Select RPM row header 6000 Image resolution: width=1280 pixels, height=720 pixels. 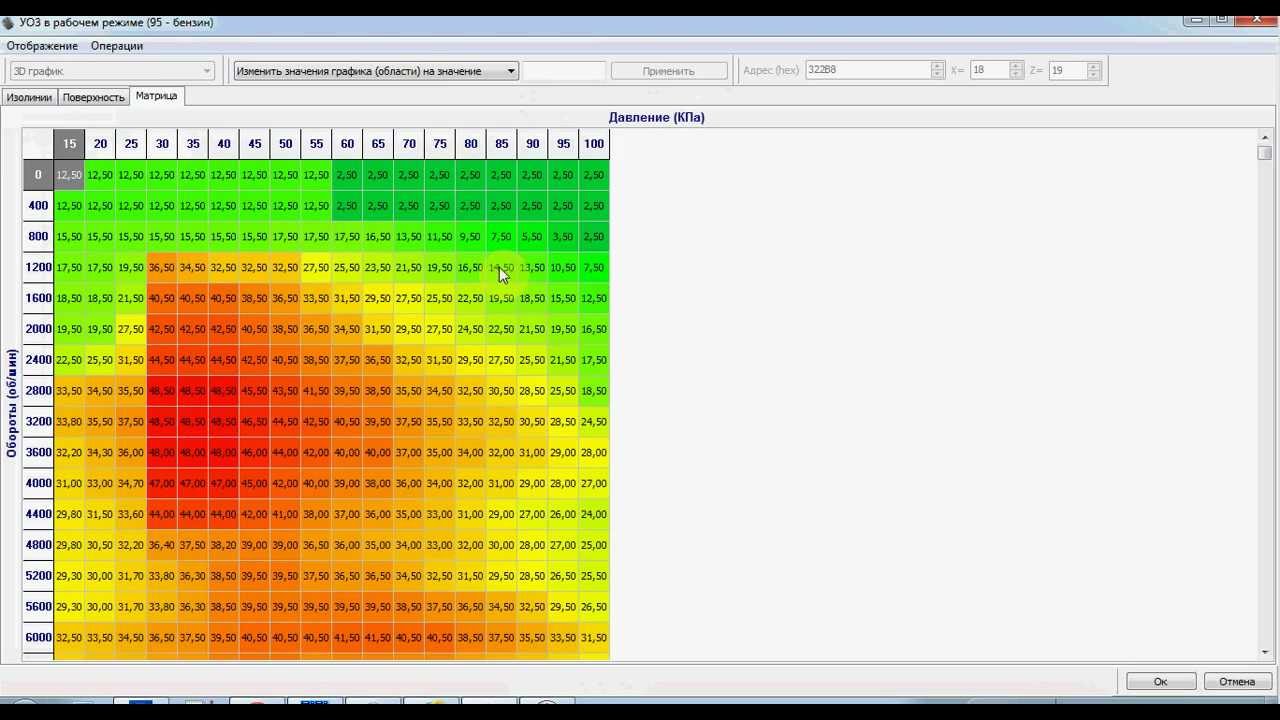(38, 638)
